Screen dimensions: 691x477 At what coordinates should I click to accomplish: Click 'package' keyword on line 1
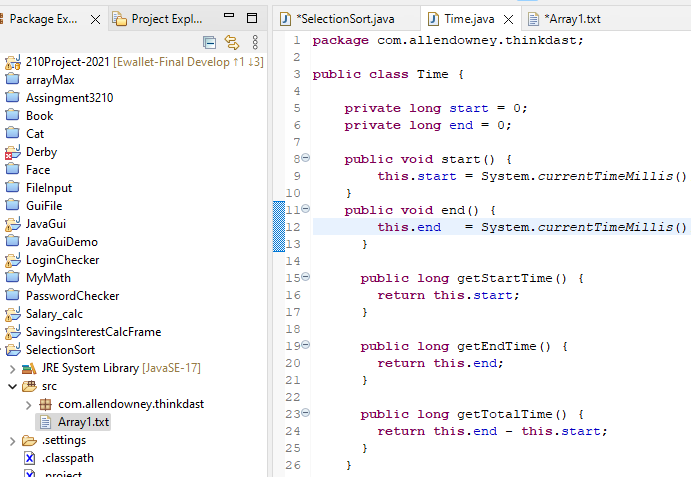(340, 41)
